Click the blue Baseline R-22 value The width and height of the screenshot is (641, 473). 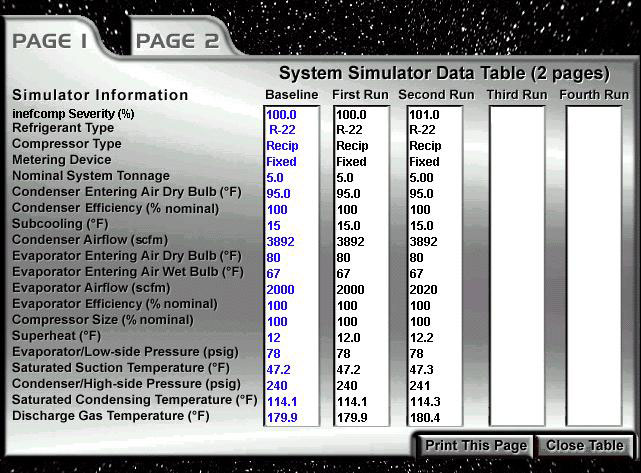[282, 130]
